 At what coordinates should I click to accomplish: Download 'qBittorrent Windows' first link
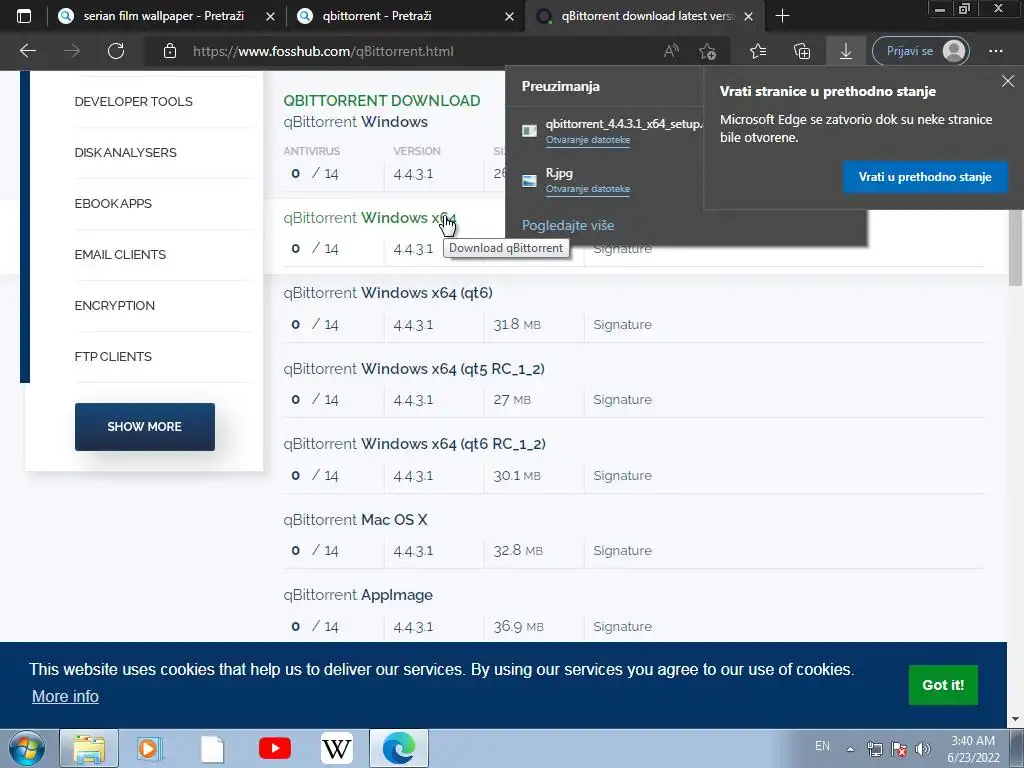(x=355, y=122)
